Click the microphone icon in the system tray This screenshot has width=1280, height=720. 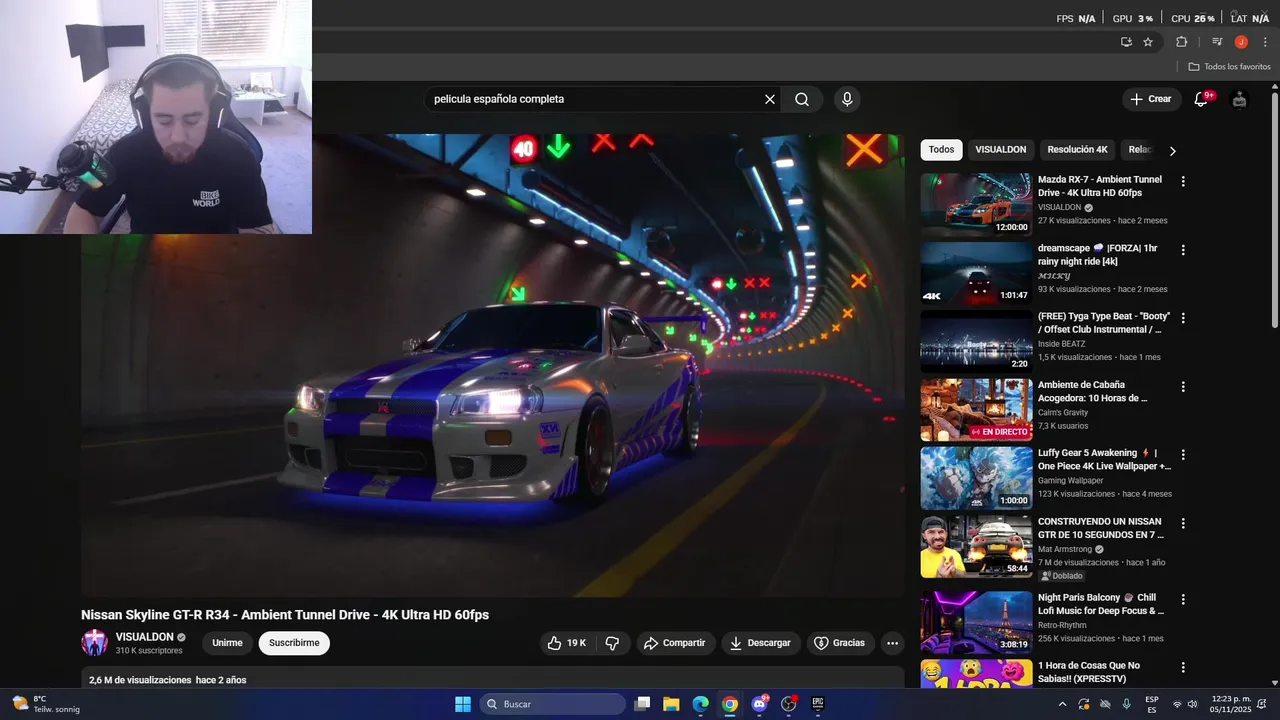click(1126, 704)
